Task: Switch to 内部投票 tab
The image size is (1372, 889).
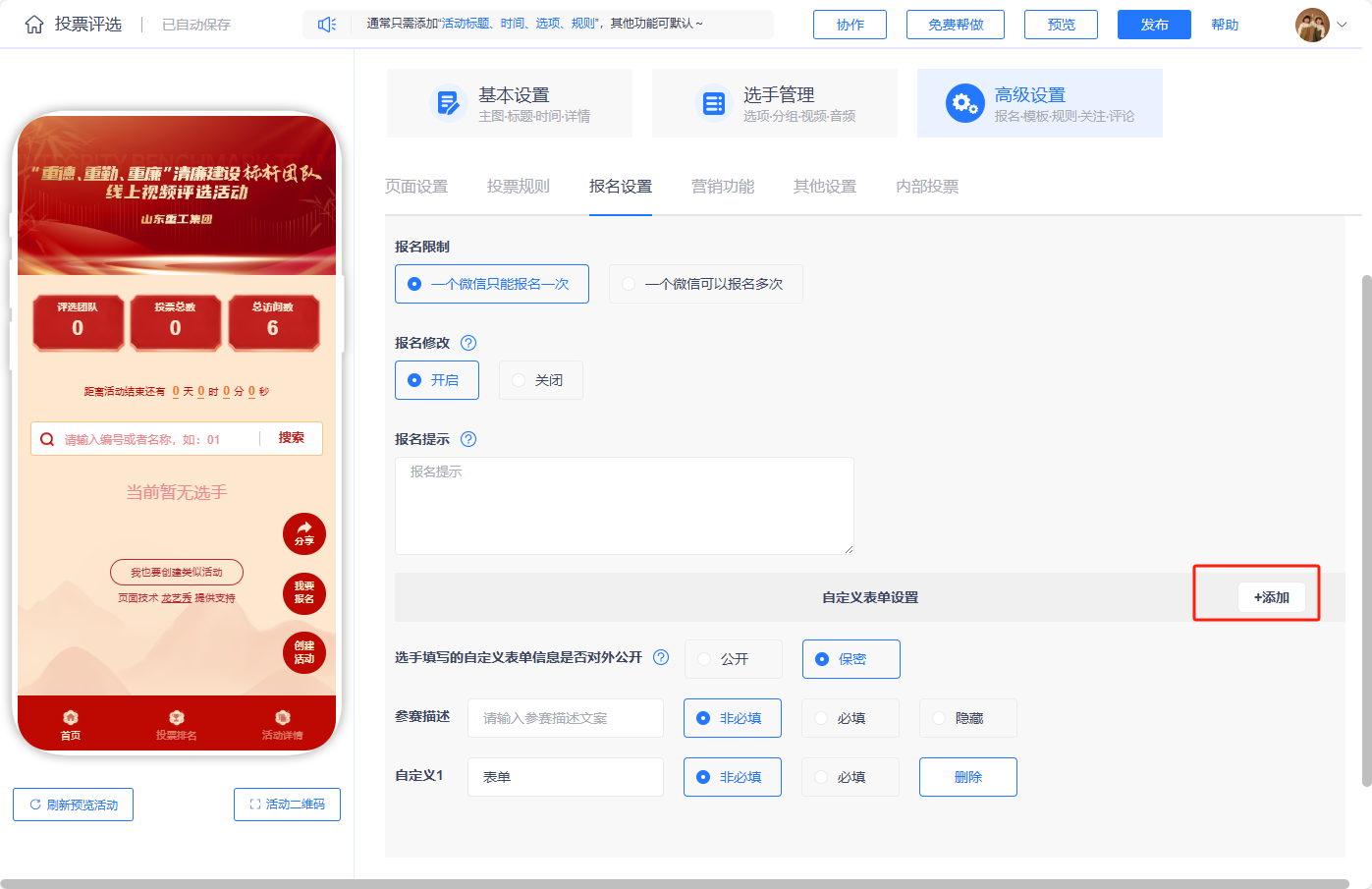Action: tap(927, 187)
